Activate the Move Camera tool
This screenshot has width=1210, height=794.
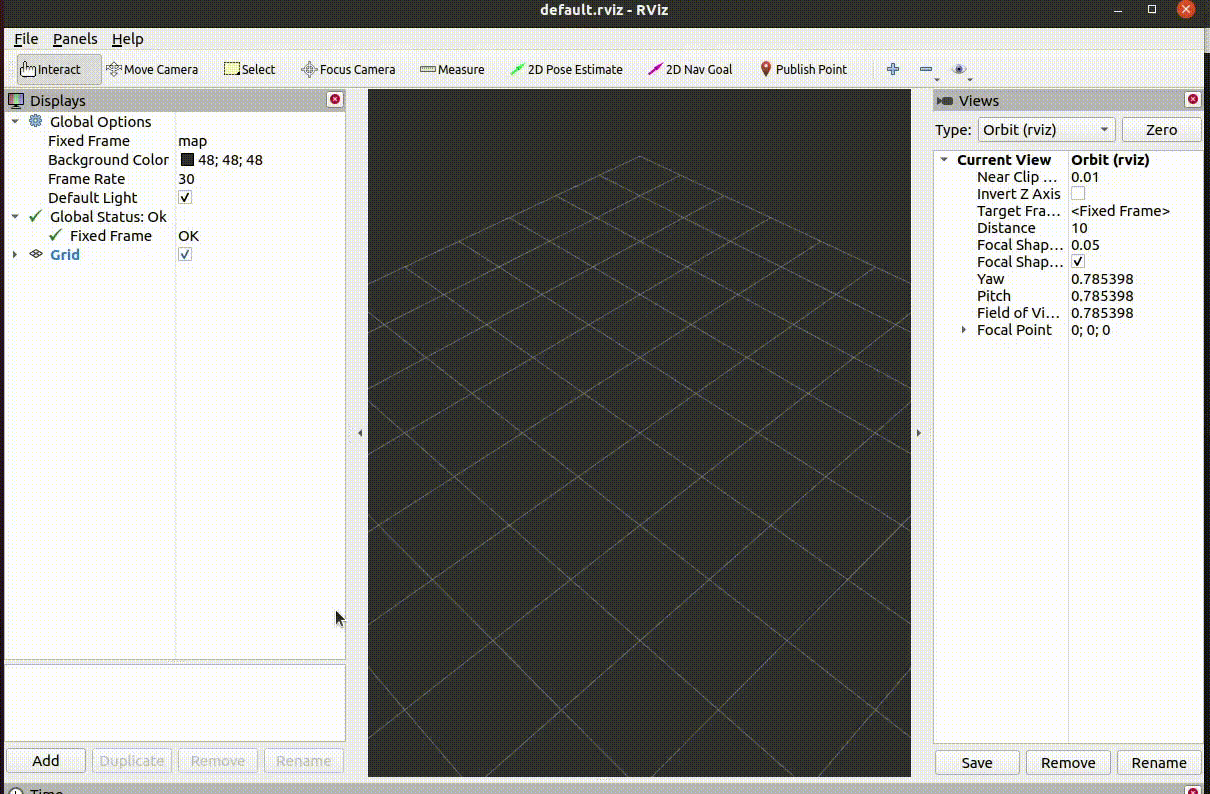[152, 69]
